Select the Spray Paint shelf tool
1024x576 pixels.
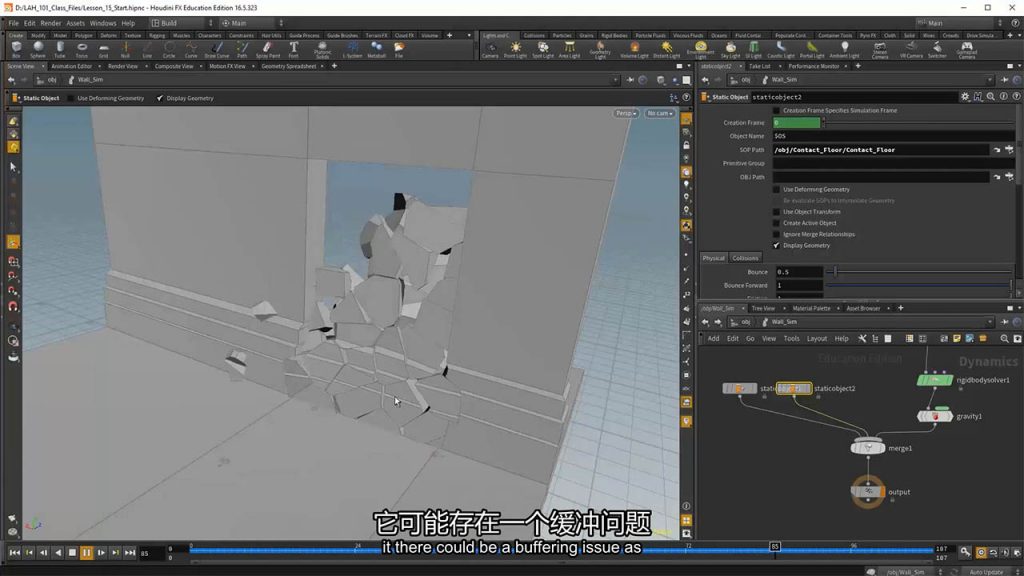[267, 50]
